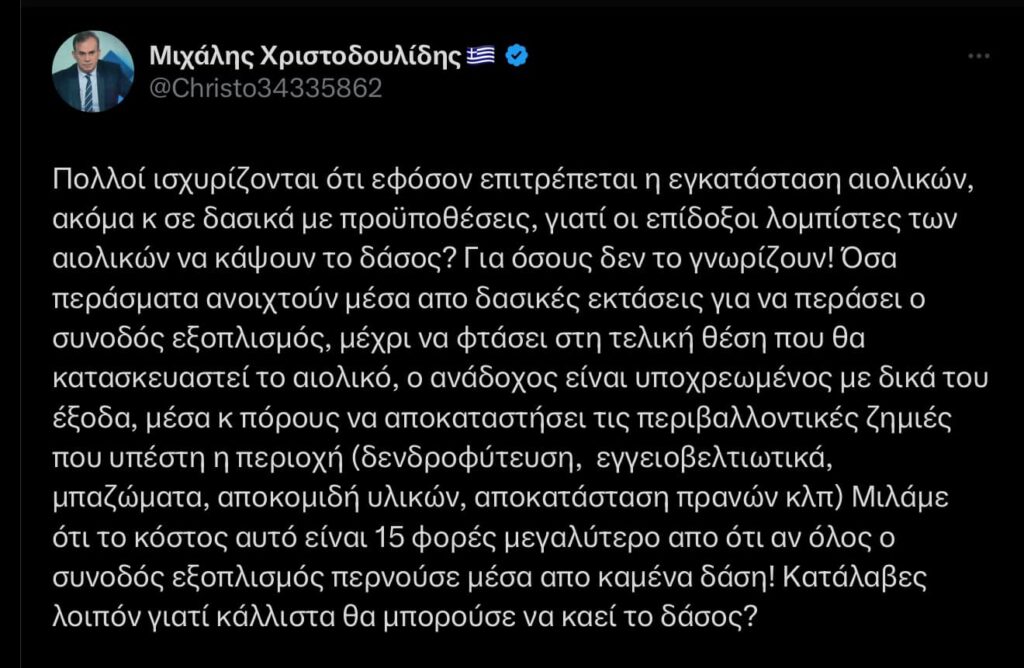The height and width of the screenshot is (668, 1024).
Task: Open the tweet's three-dot more options menu
Action: (978, 56)
